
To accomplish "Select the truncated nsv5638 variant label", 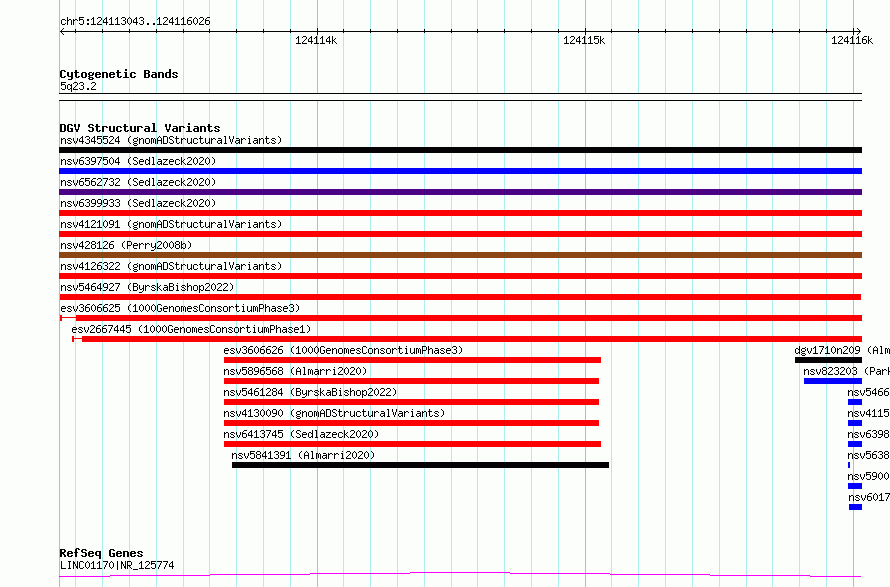I will (868, 455).
